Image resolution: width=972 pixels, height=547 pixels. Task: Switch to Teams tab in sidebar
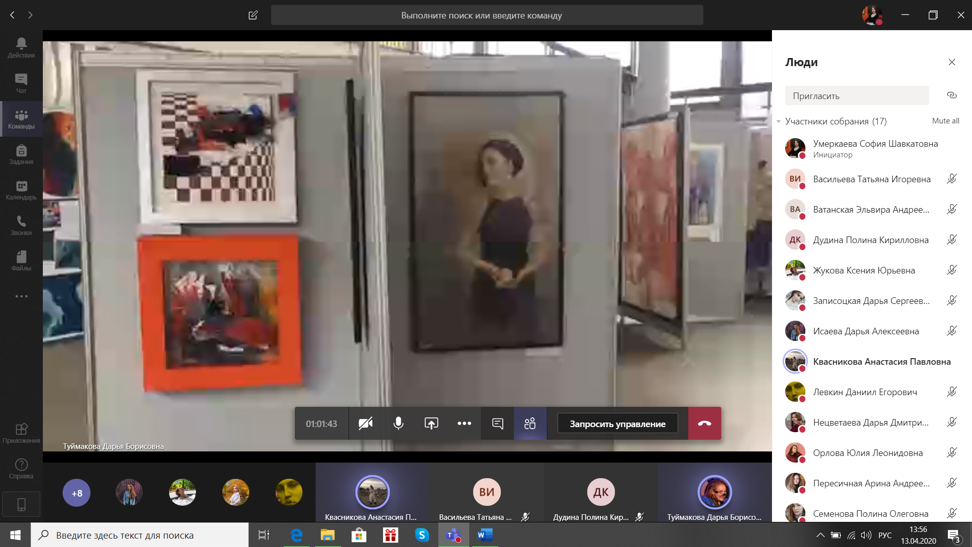tap(21, 119)
